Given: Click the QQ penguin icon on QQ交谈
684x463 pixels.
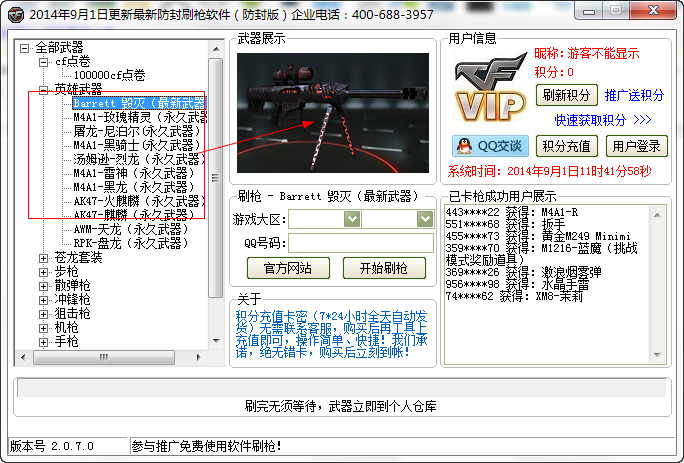Looking at the screenshot, I should coord(464,146).
